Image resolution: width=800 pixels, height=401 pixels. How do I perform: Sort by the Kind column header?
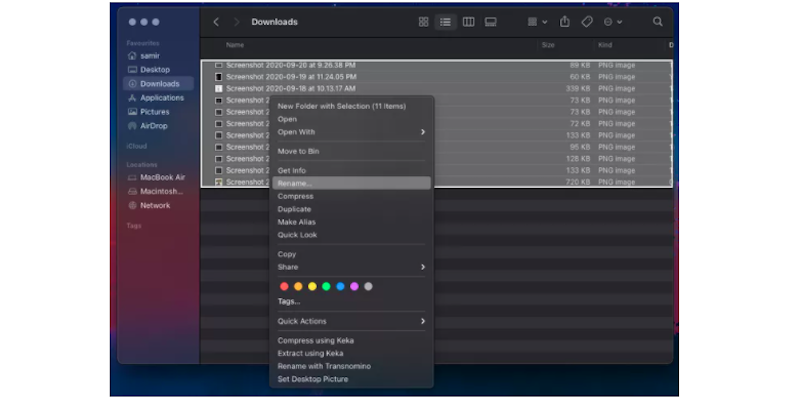tap(605, 45)
